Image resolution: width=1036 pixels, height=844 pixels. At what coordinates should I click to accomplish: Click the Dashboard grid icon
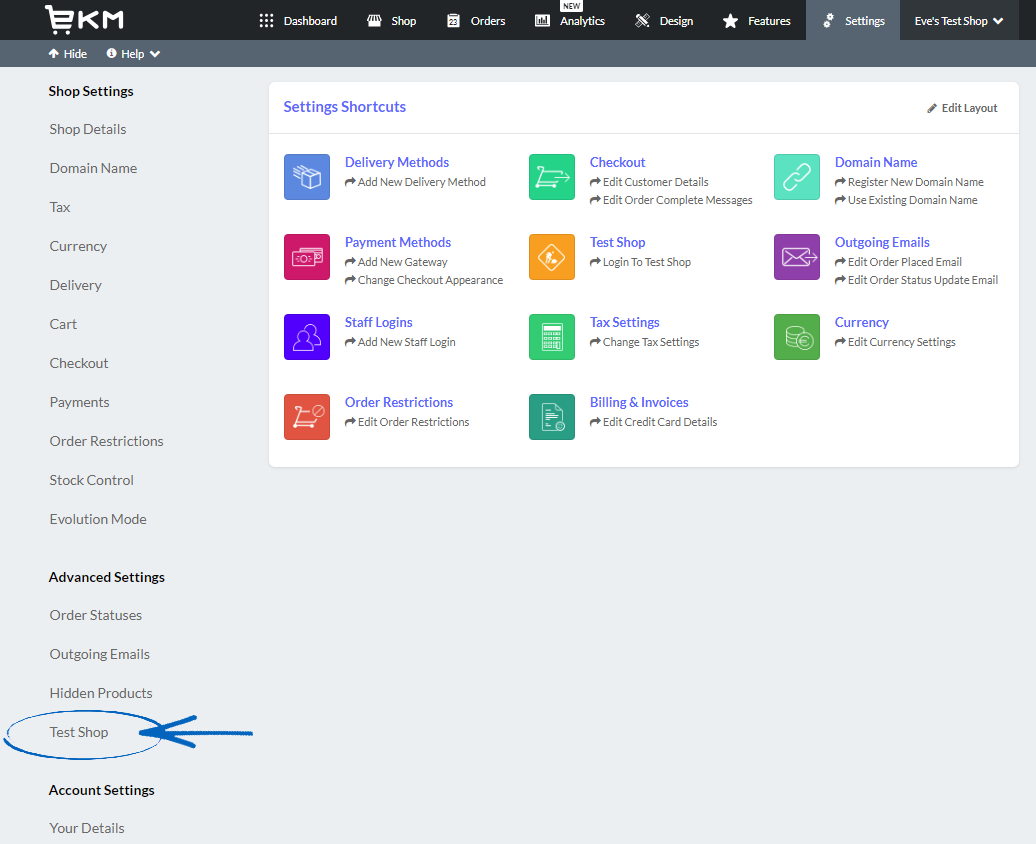pyautogui.click(x=266, y=21)
